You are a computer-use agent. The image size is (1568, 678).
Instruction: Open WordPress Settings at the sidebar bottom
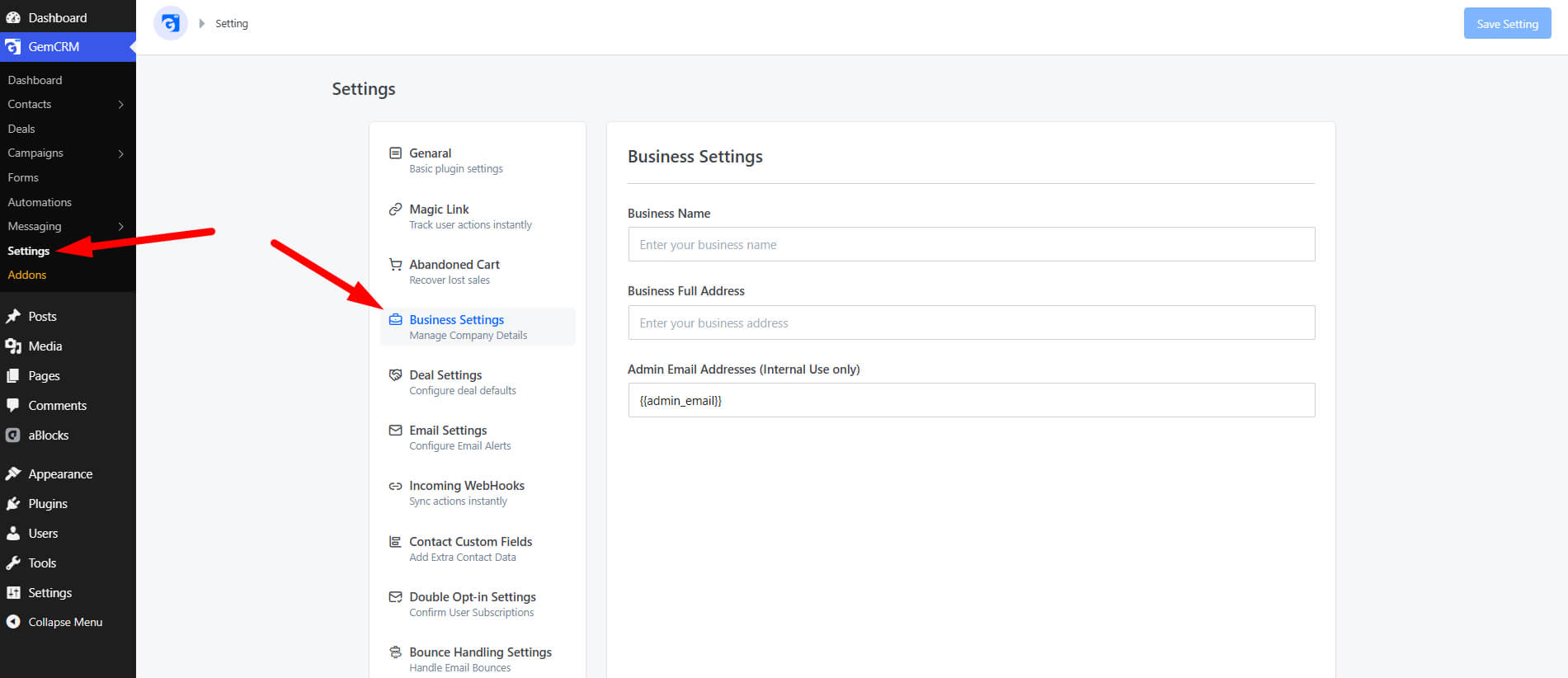pyautogui.click(x=49, y=593)
